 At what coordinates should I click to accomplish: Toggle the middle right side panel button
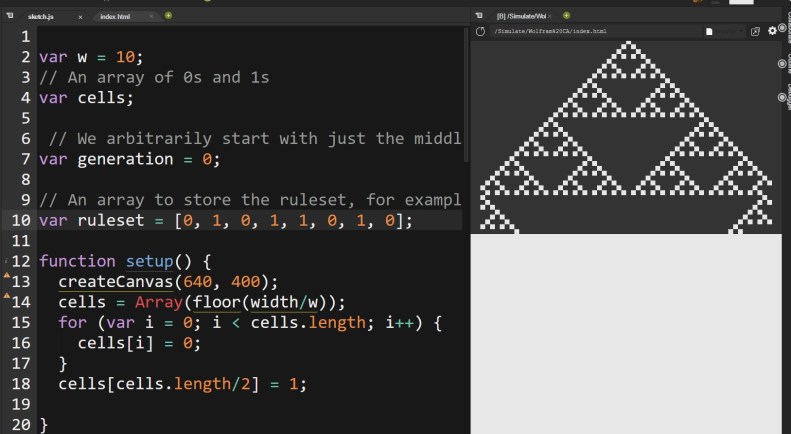[782, 64]
